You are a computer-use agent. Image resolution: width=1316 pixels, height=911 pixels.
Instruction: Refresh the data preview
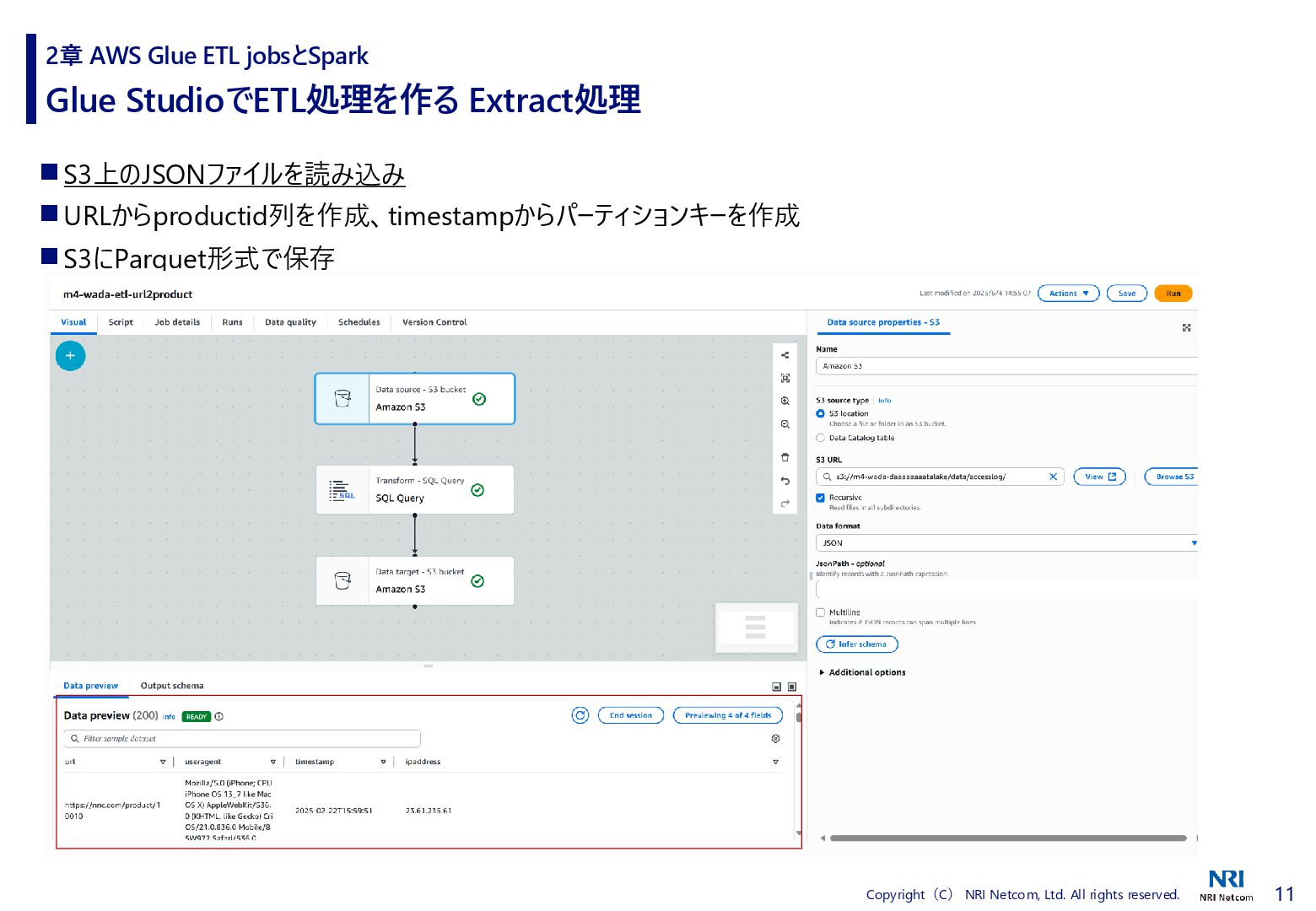tap(580, 715)
